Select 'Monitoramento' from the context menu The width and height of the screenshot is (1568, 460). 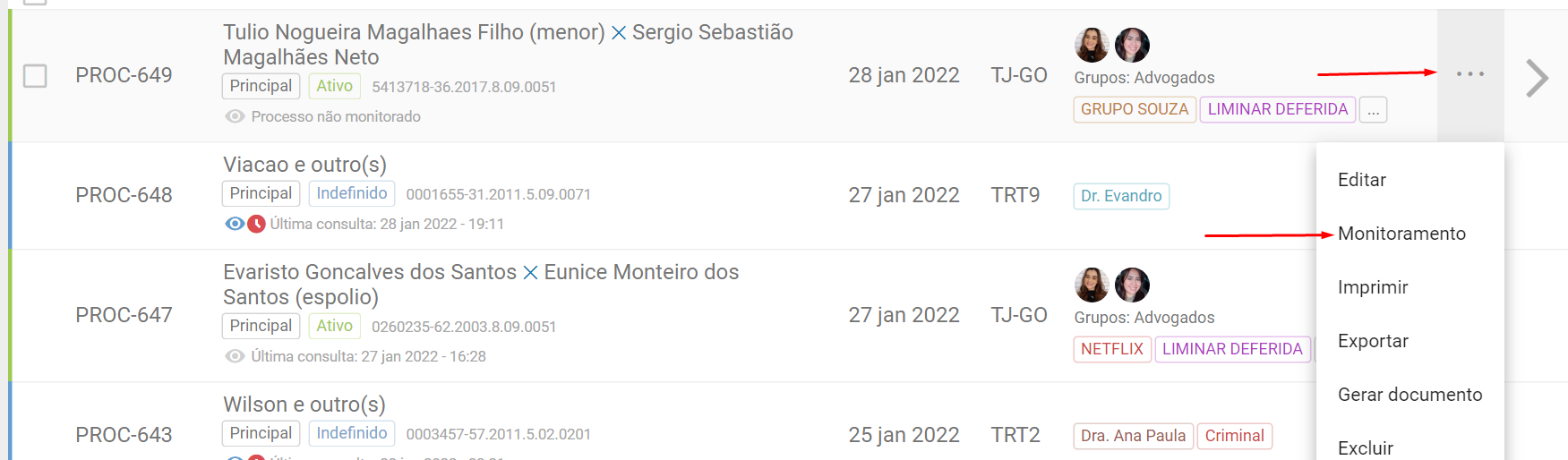coord(1401,234)
